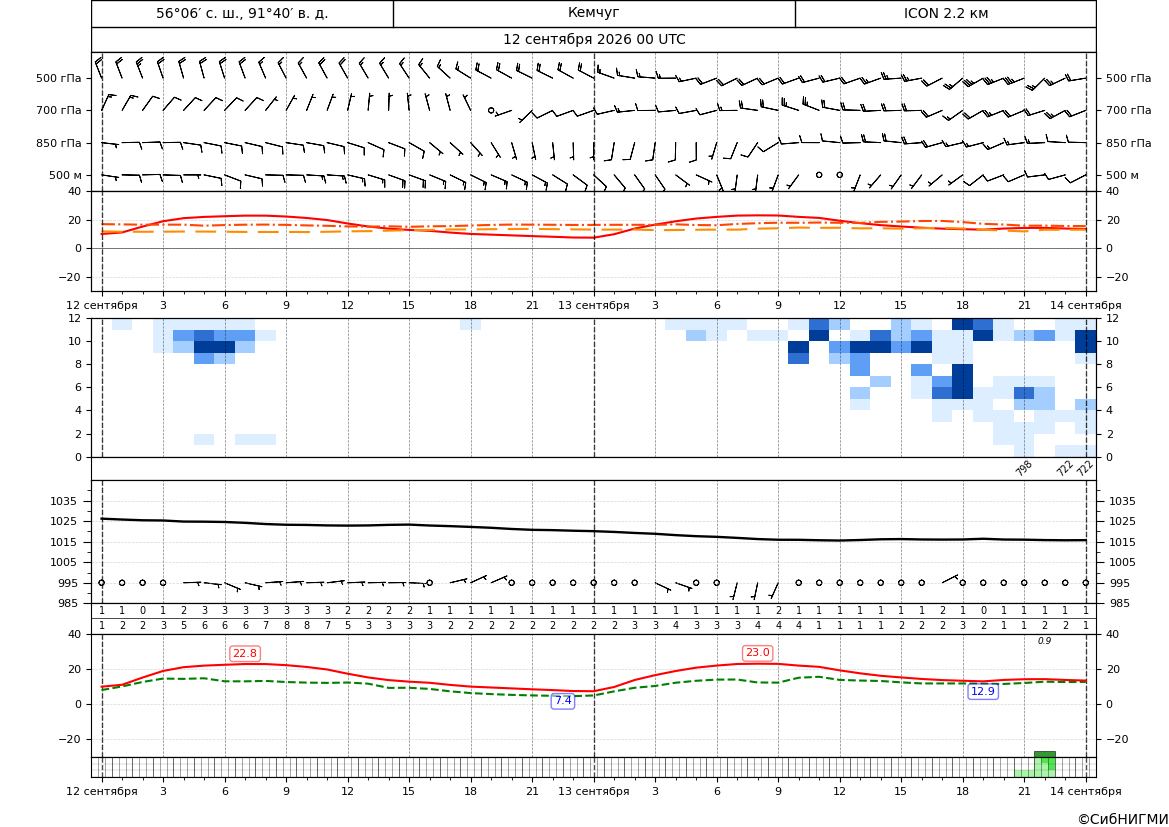Click the left 500 гПа level label

tap(58, 78)
